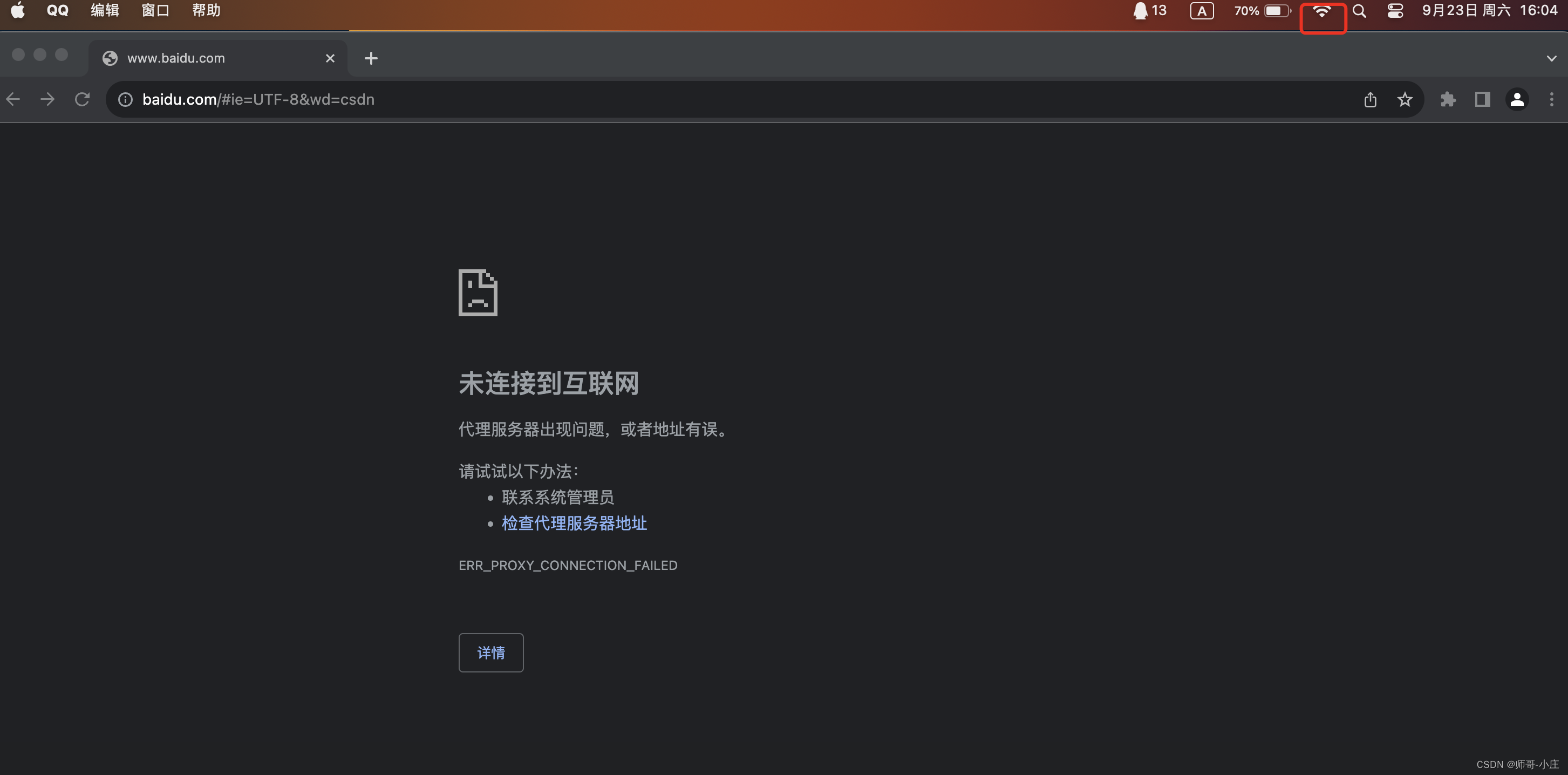Open the 编辑 menu

pos(105,10)
